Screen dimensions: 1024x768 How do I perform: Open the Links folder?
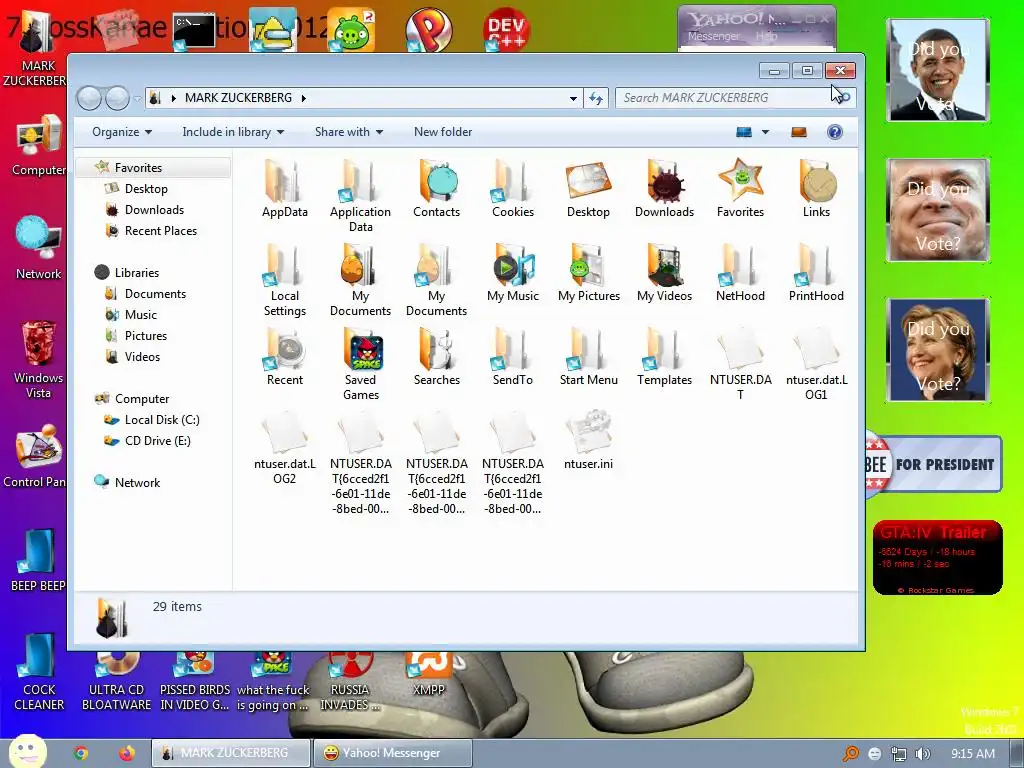coord(816,189)
